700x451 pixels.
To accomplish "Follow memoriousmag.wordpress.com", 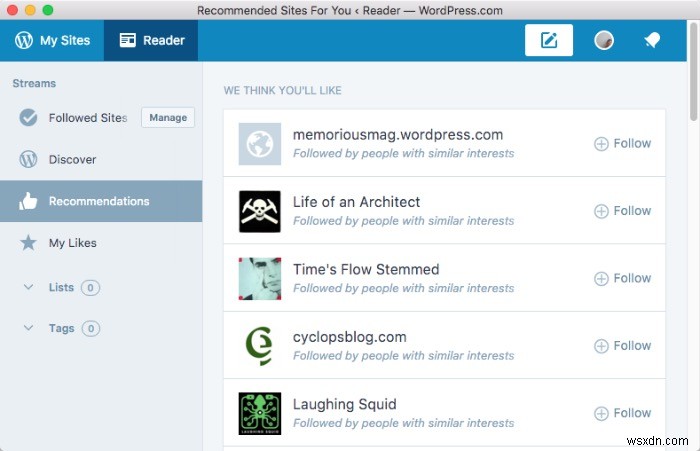I will click(623, 143).
